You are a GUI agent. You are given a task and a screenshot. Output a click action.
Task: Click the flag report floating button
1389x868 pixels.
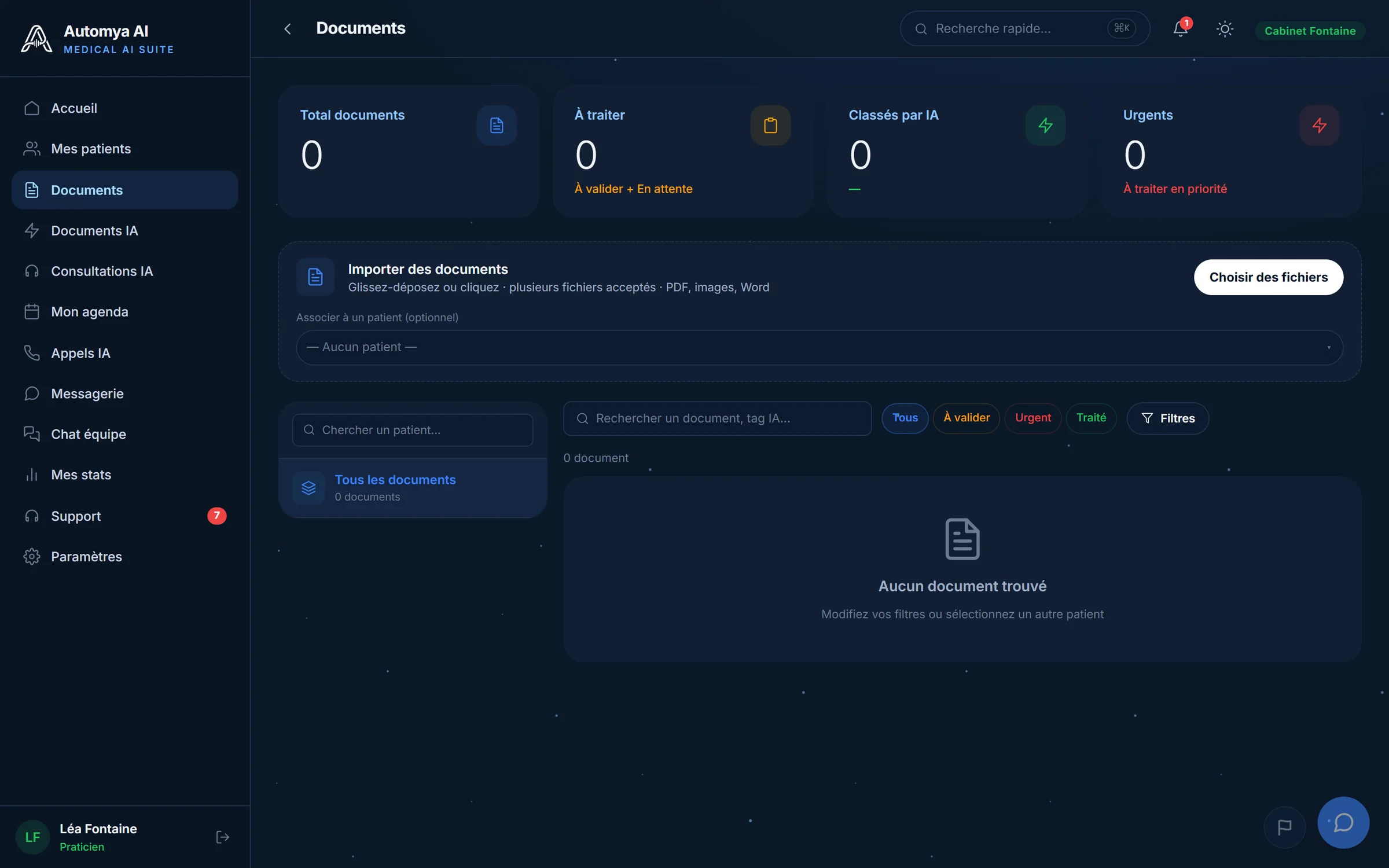[x=1284, y=827]
